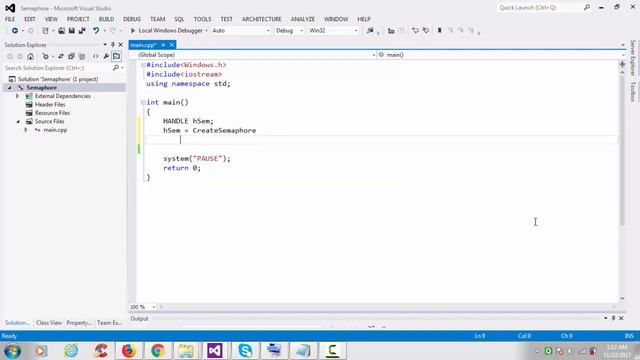The width and height of the screenshot is (640, 360).
Task: Toggle auto-hide pin on Output panel
Action: coord(613,318)
